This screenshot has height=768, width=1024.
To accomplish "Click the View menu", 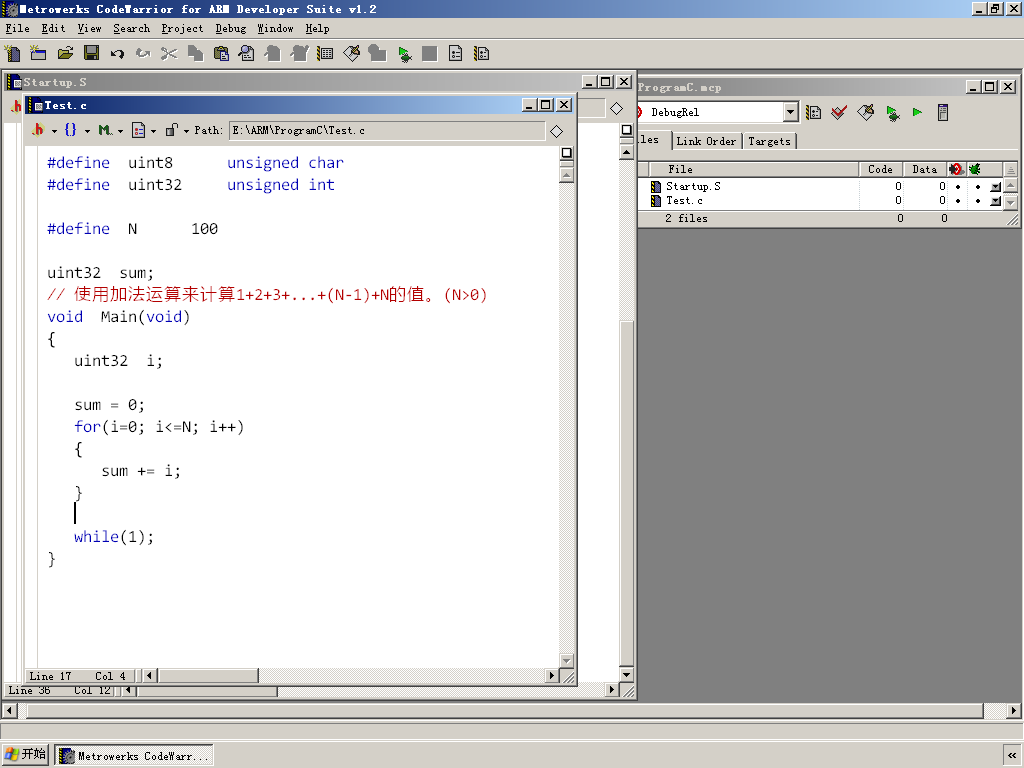I will pos(89,29).
